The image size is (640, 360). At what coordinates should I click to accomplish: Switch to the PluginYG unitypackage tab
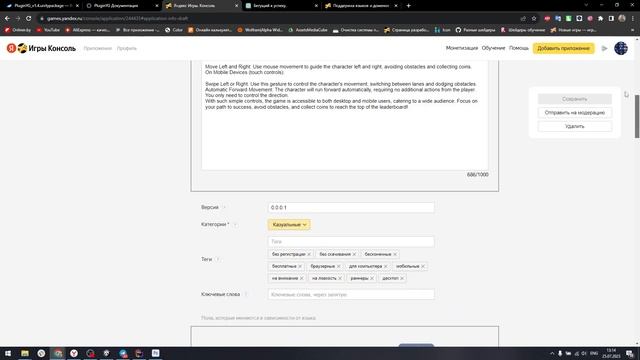[x=42, y=6]
